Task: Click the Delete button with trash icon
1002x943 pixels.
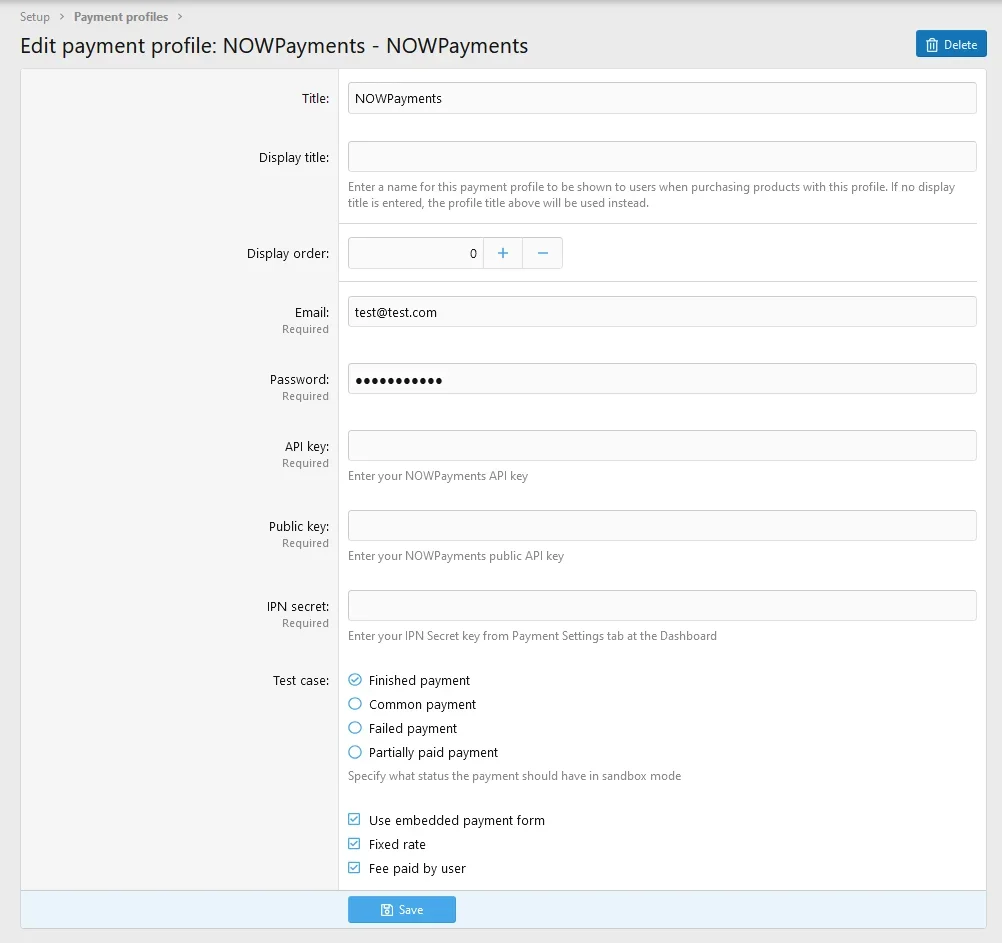Action: coord(950,44)
